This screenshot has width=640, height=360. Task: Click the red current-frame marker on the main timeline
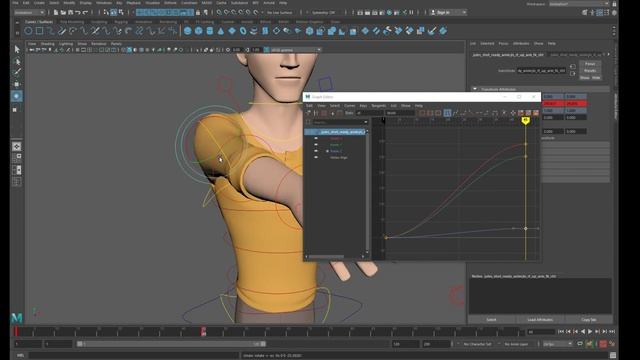click(x=203, y=331)
